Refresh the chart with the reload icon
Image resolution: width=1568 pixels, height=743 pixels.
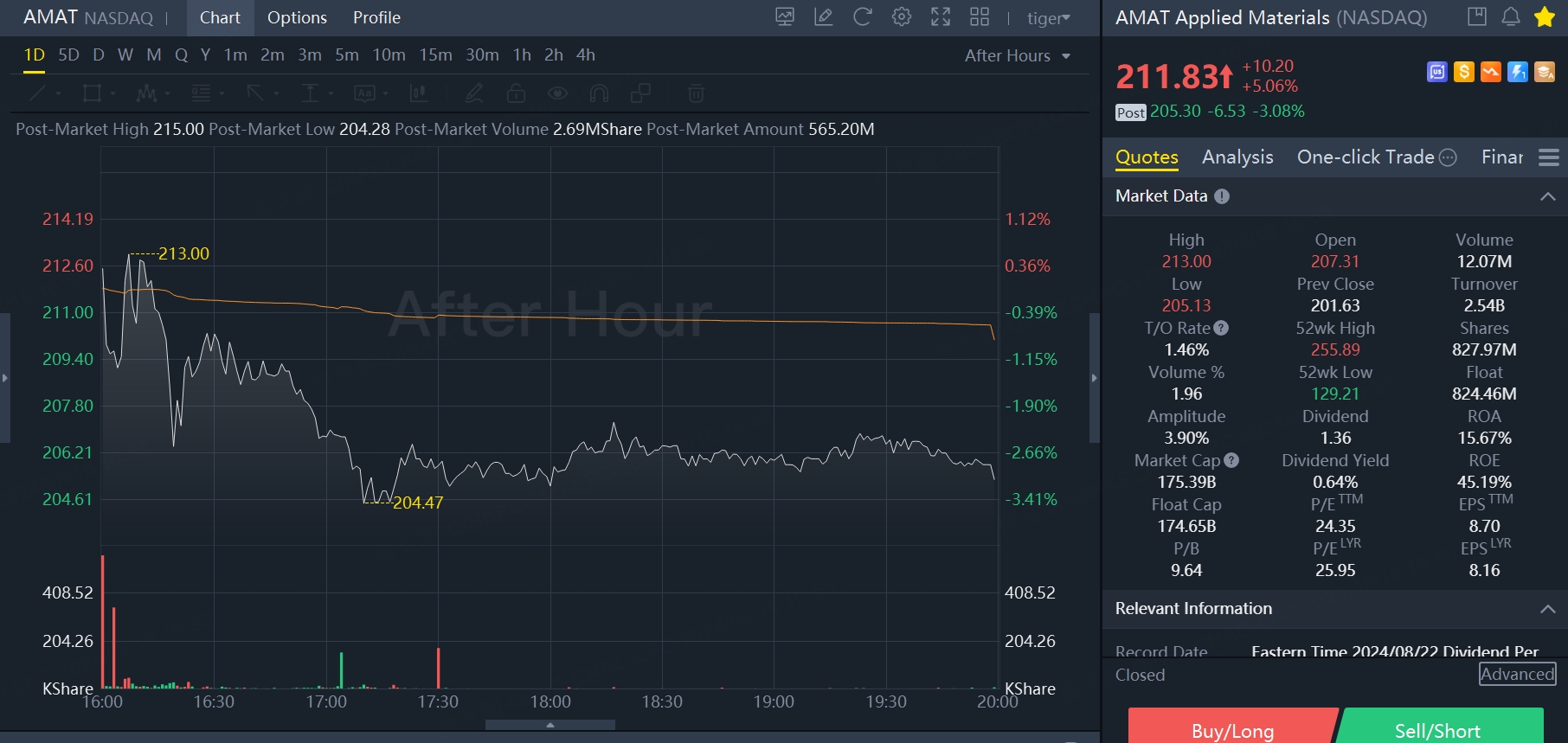pyautogui.click(x=863, y=17)
